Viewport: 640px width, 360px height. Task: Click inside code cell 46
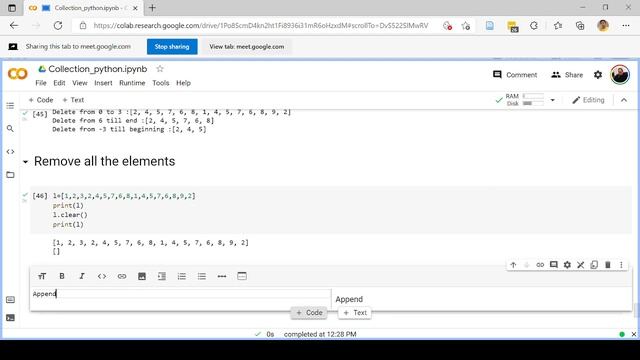pos(331,210)
